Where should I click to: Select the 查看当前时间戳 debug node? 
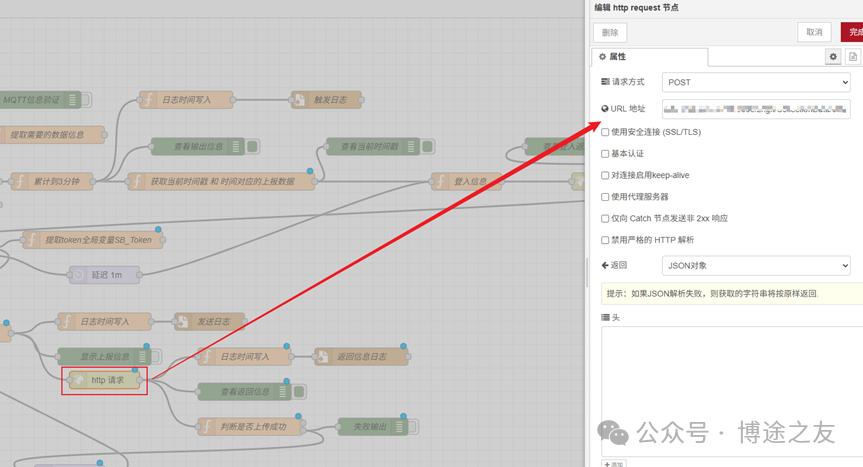click(373, 146)
